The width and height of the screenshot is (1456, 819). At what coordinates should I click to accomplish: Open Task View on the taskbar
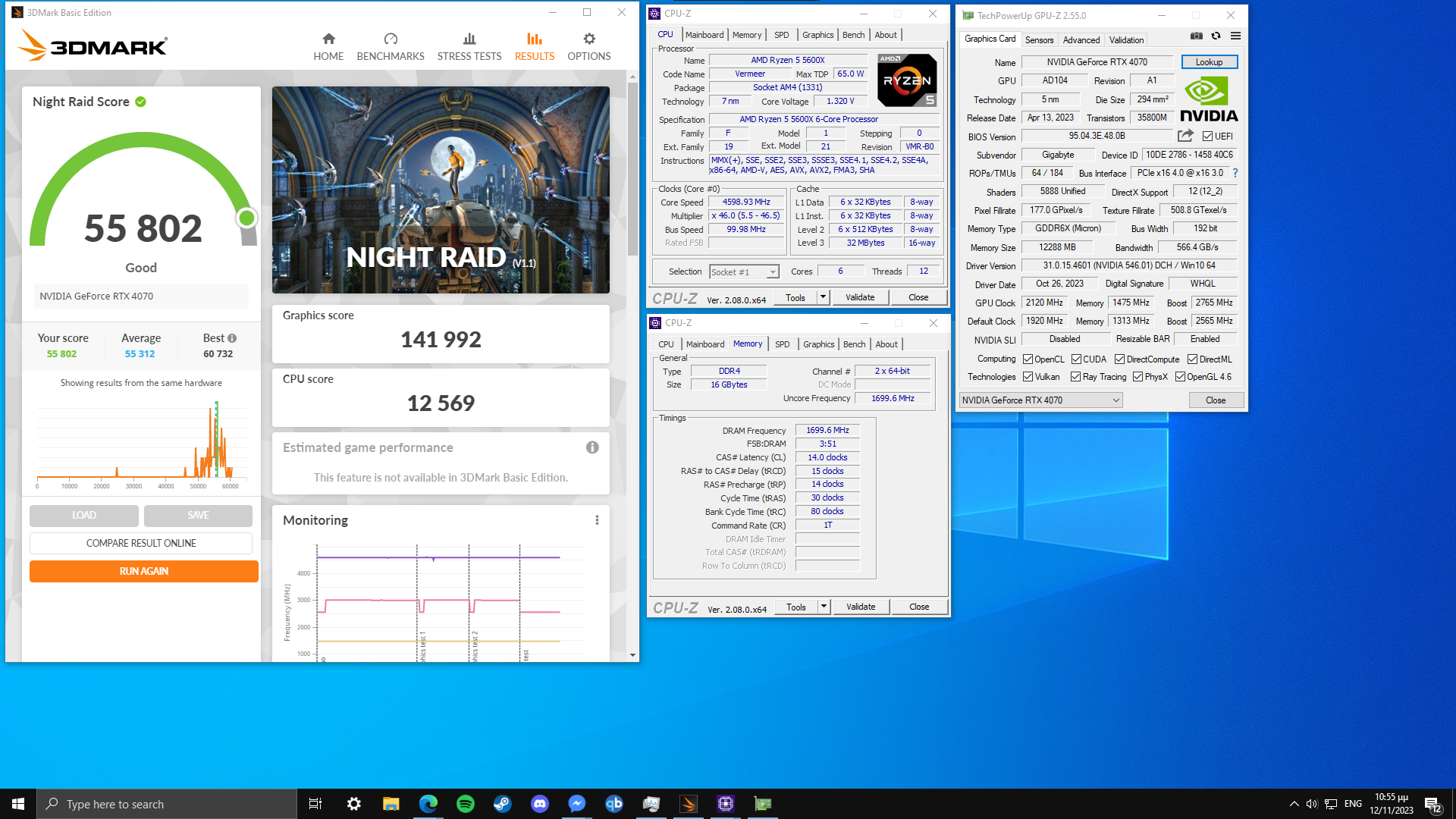coord(315,804)
